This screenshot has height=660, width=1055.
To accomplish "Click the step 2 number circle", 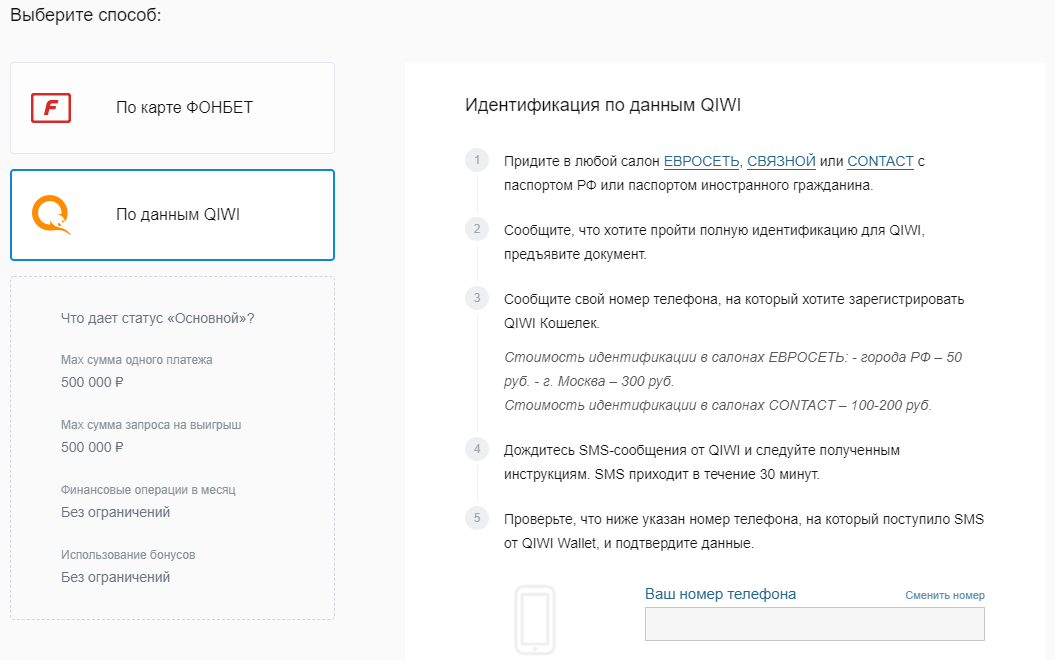I will (x=478, y=229).
